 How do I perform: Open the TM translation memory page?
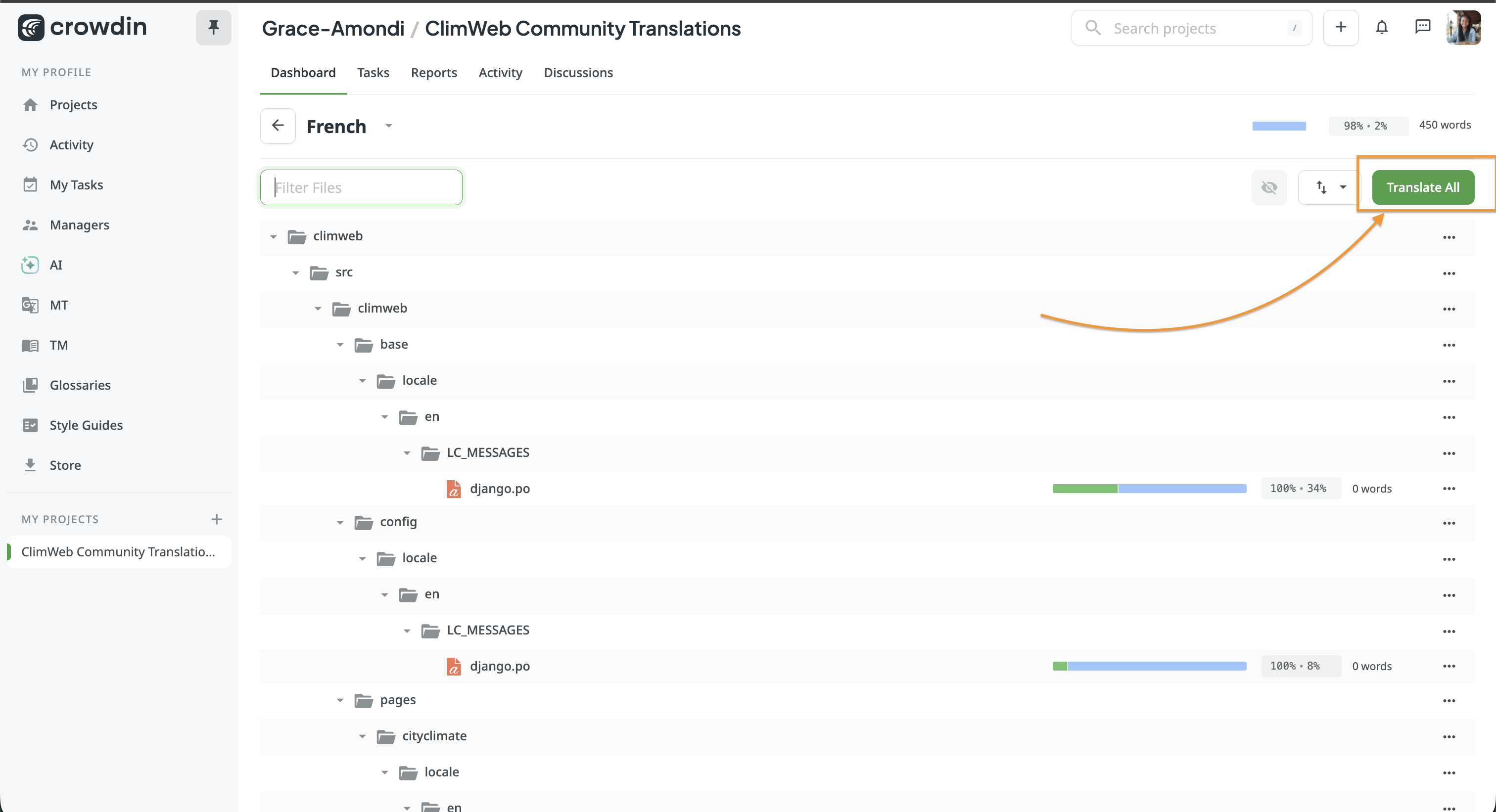click(x=59, y=345)
